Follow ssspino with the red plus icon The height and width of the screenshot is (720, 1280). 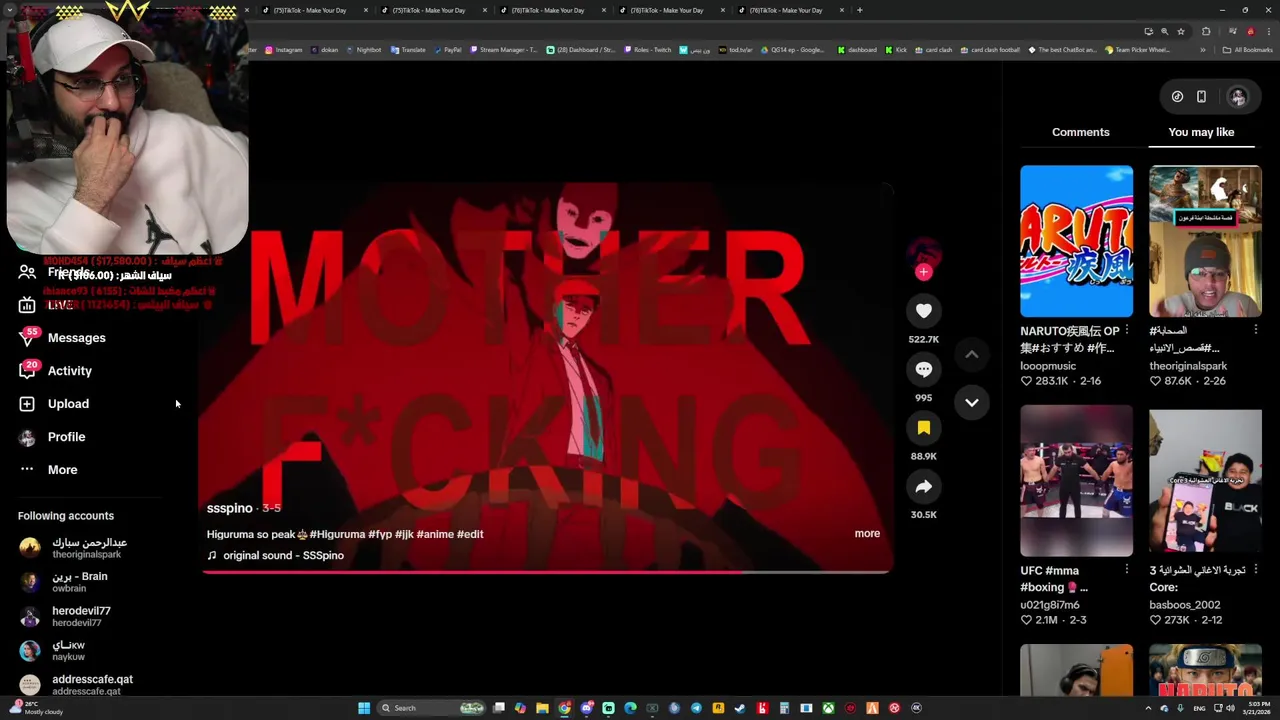tap(923, 271)
